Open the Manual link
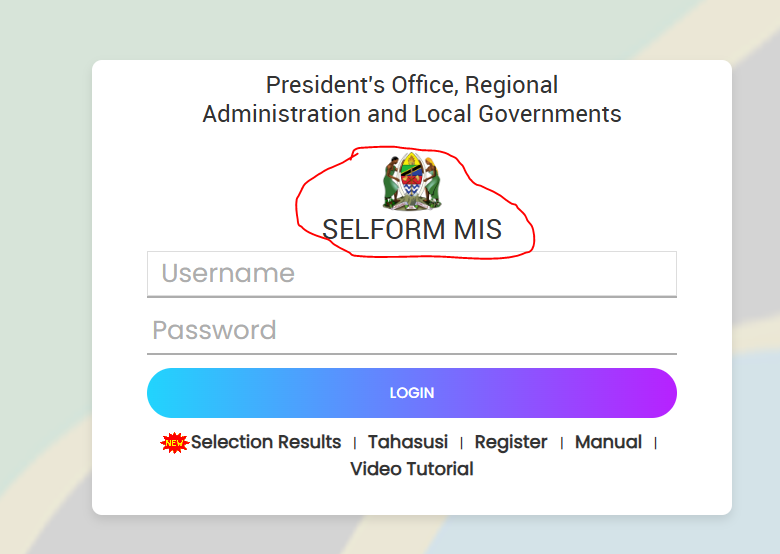The image size is (780, 554). [x=608, y=442]
